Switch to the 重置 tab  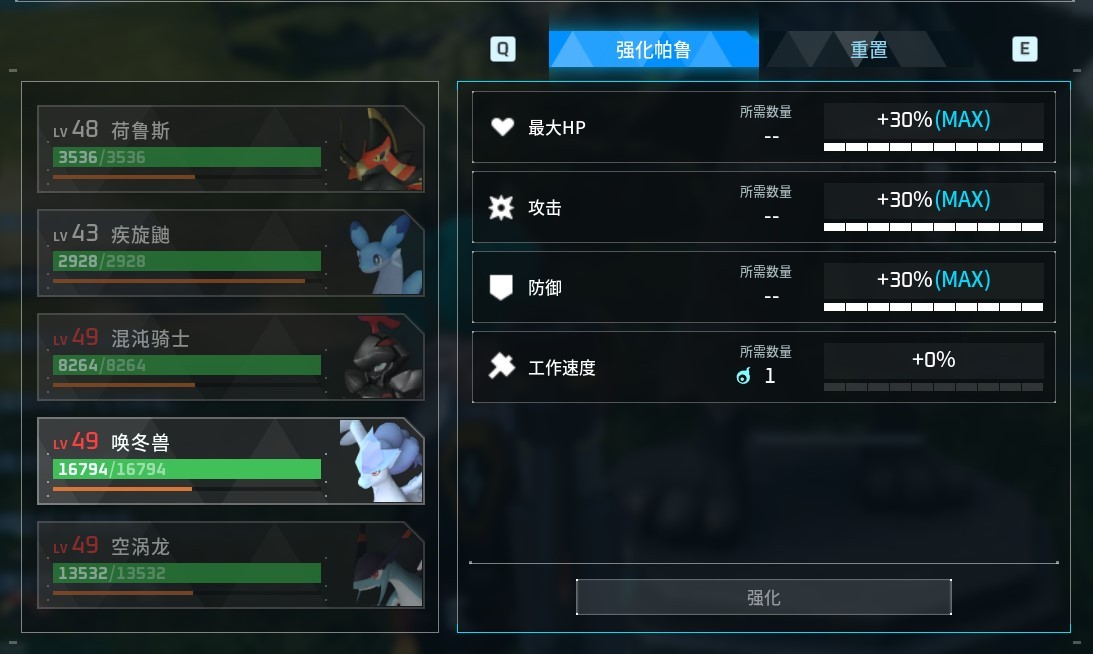point(869,50)
